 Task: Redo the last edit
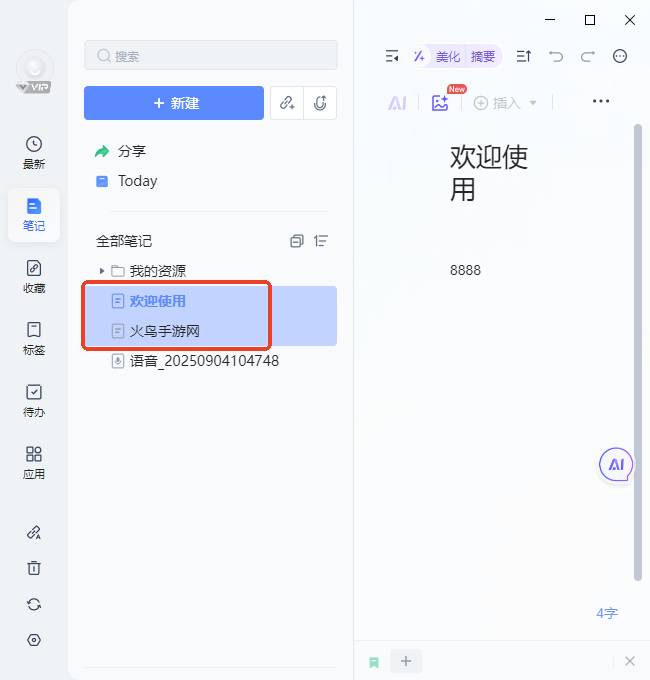coord(588,56)
